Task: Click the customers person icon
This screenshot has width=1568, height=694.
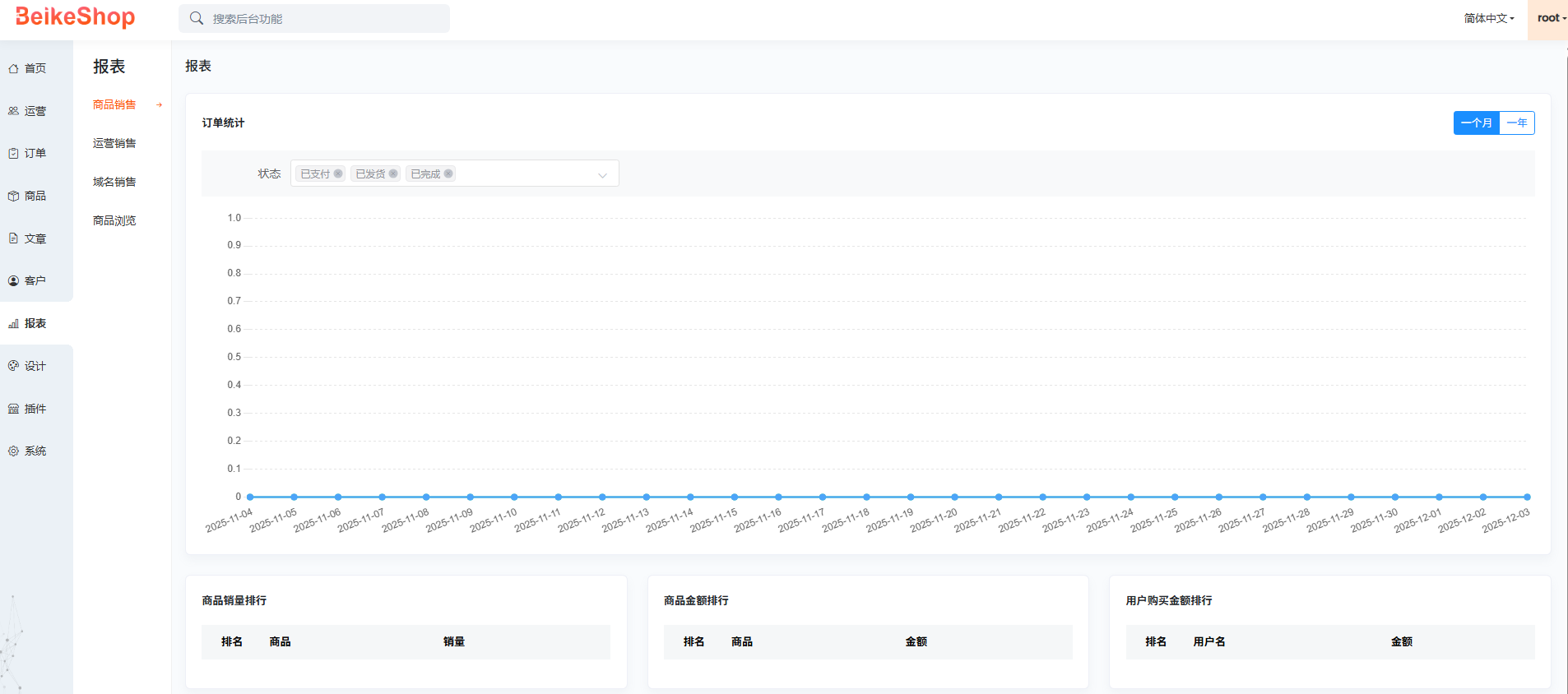Action: pos(13,280)
